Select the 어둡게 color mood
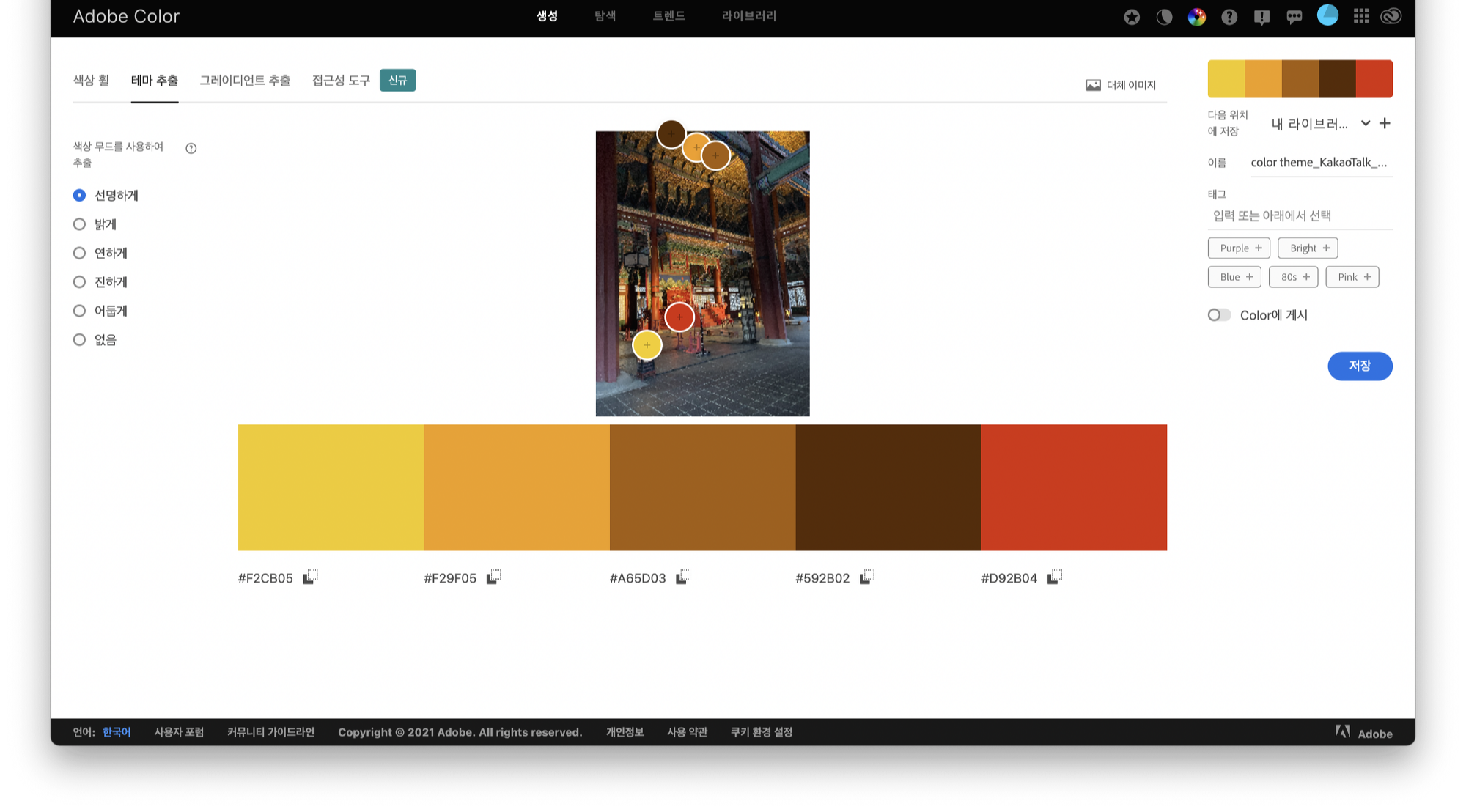This screenshot has width=1466, height=812. tap(79, 311)
